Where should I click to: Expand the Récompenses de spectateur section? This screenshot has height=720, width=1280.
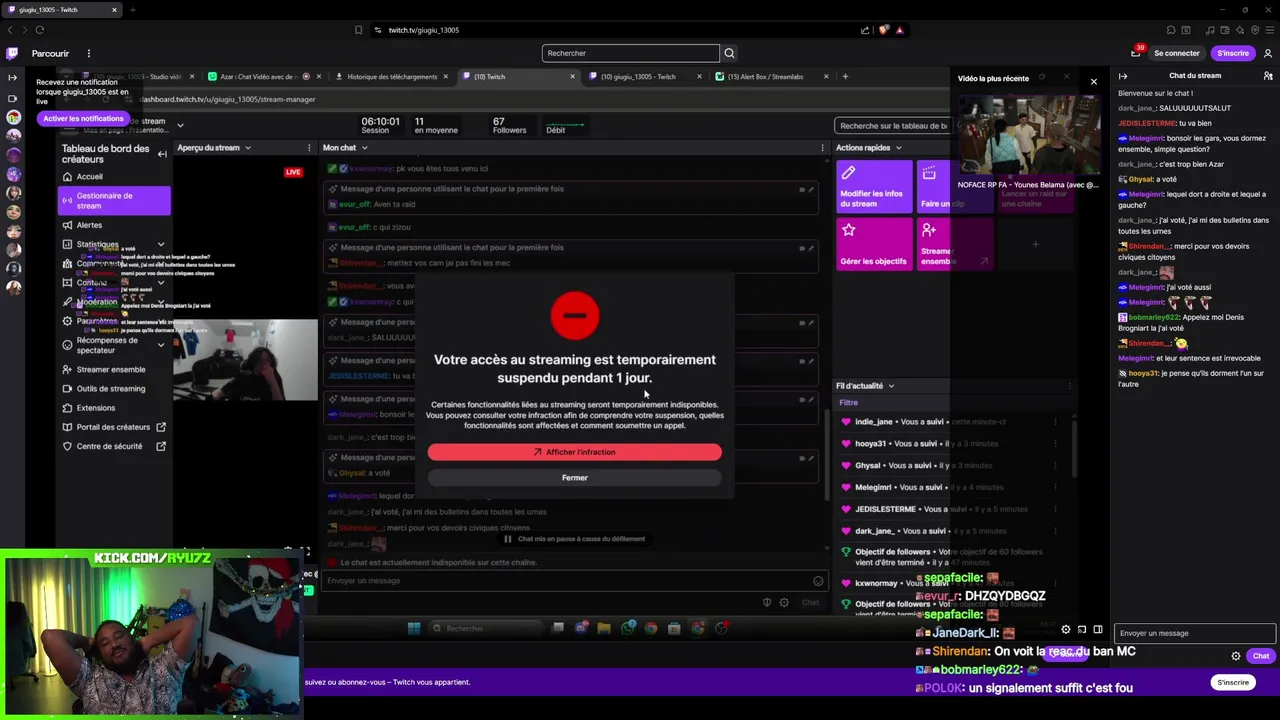click(x=160, y=345)
